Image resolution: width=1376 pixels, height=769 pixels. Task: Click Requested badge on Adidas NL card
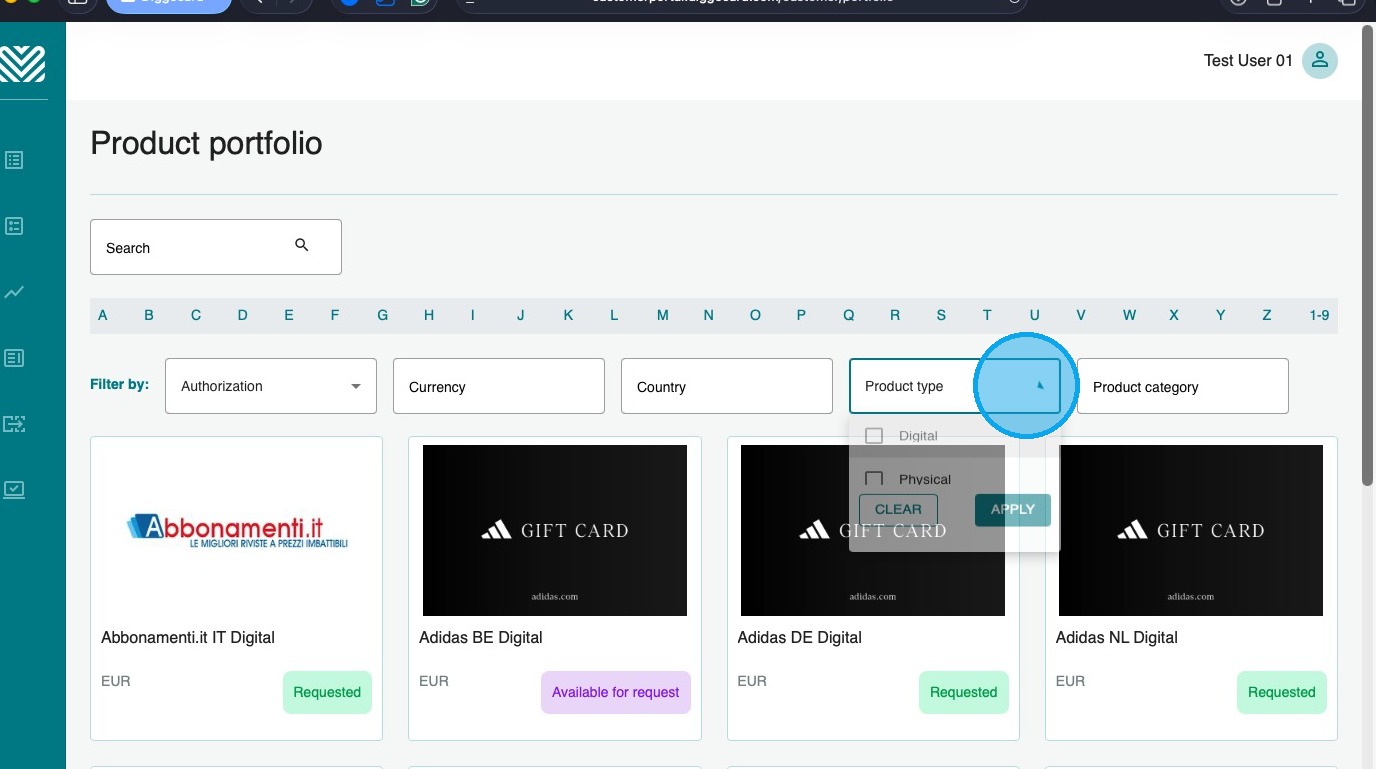coord(1282,692)
